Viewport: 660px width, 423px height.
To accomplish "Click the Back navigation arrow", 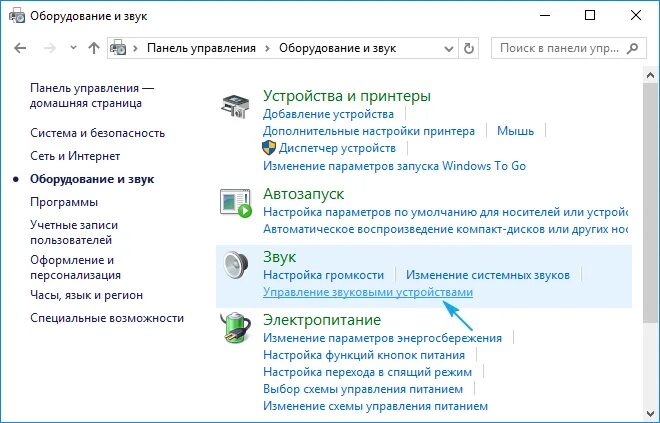I will (20, 48).
